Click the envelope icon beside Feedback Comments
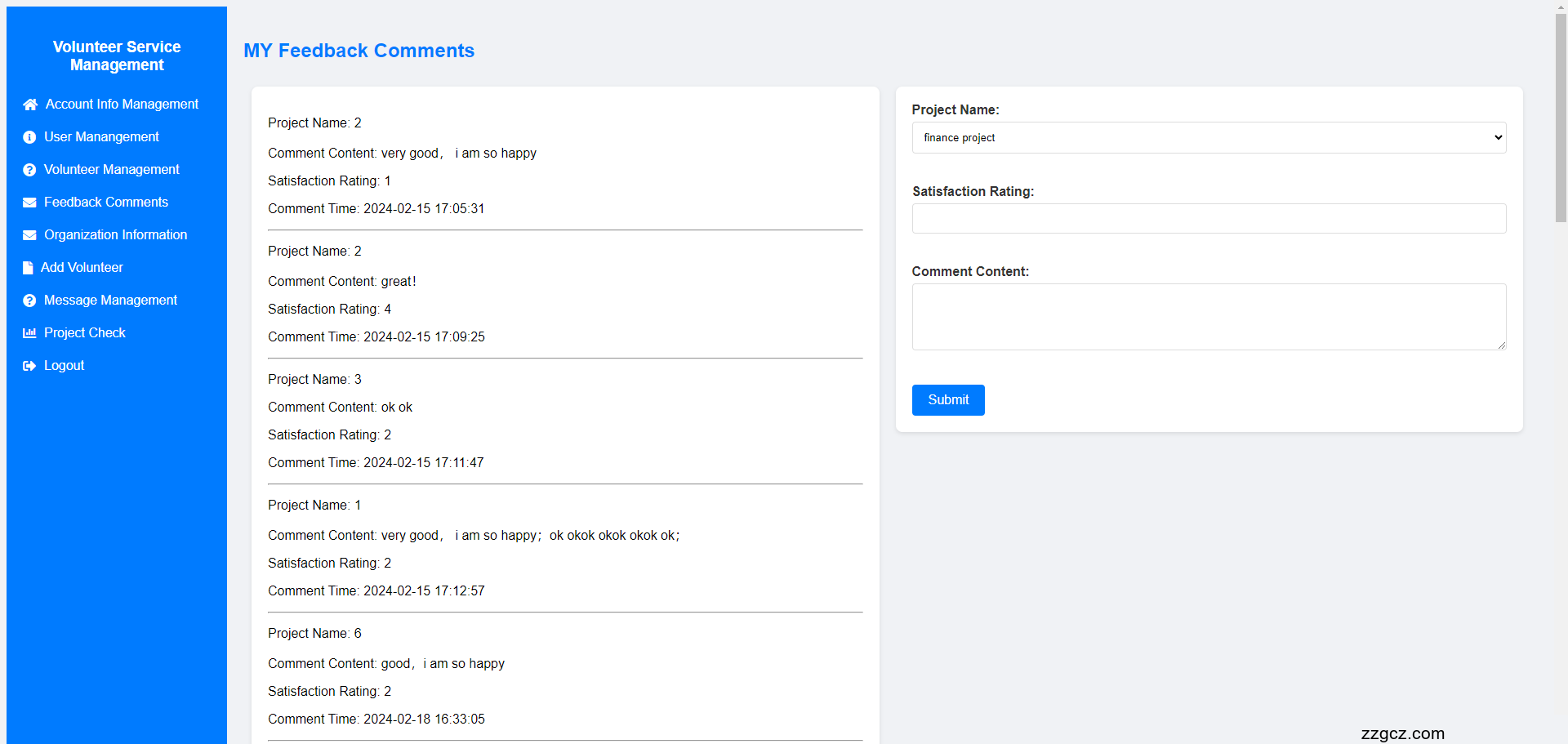Viewport: 1568px width, 744px height. pyautogui.click(x=29, y=203)
